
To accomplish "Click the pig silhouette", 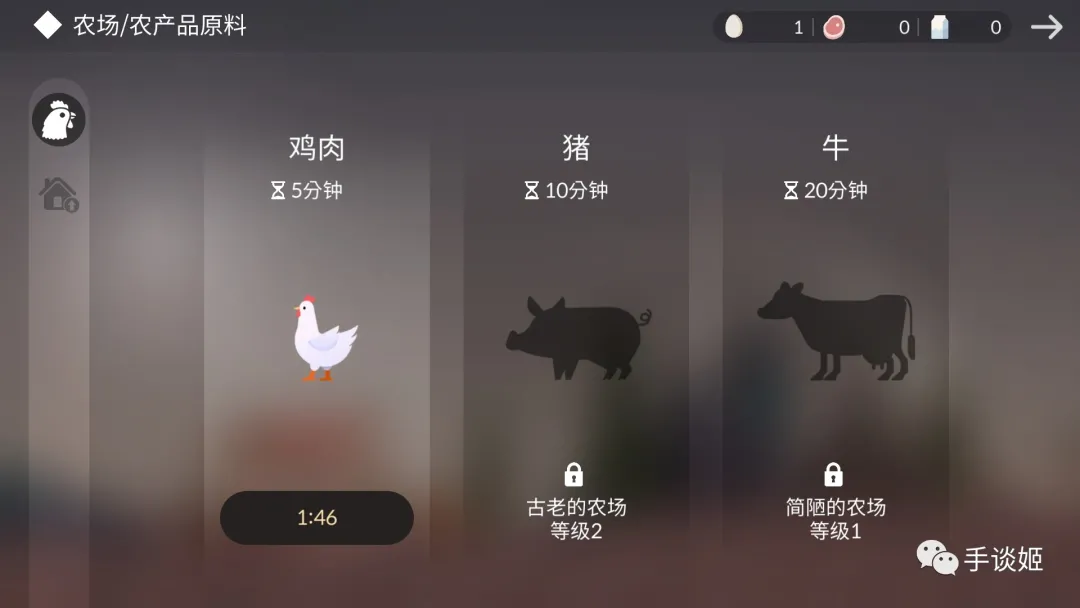I will [579, 338].
